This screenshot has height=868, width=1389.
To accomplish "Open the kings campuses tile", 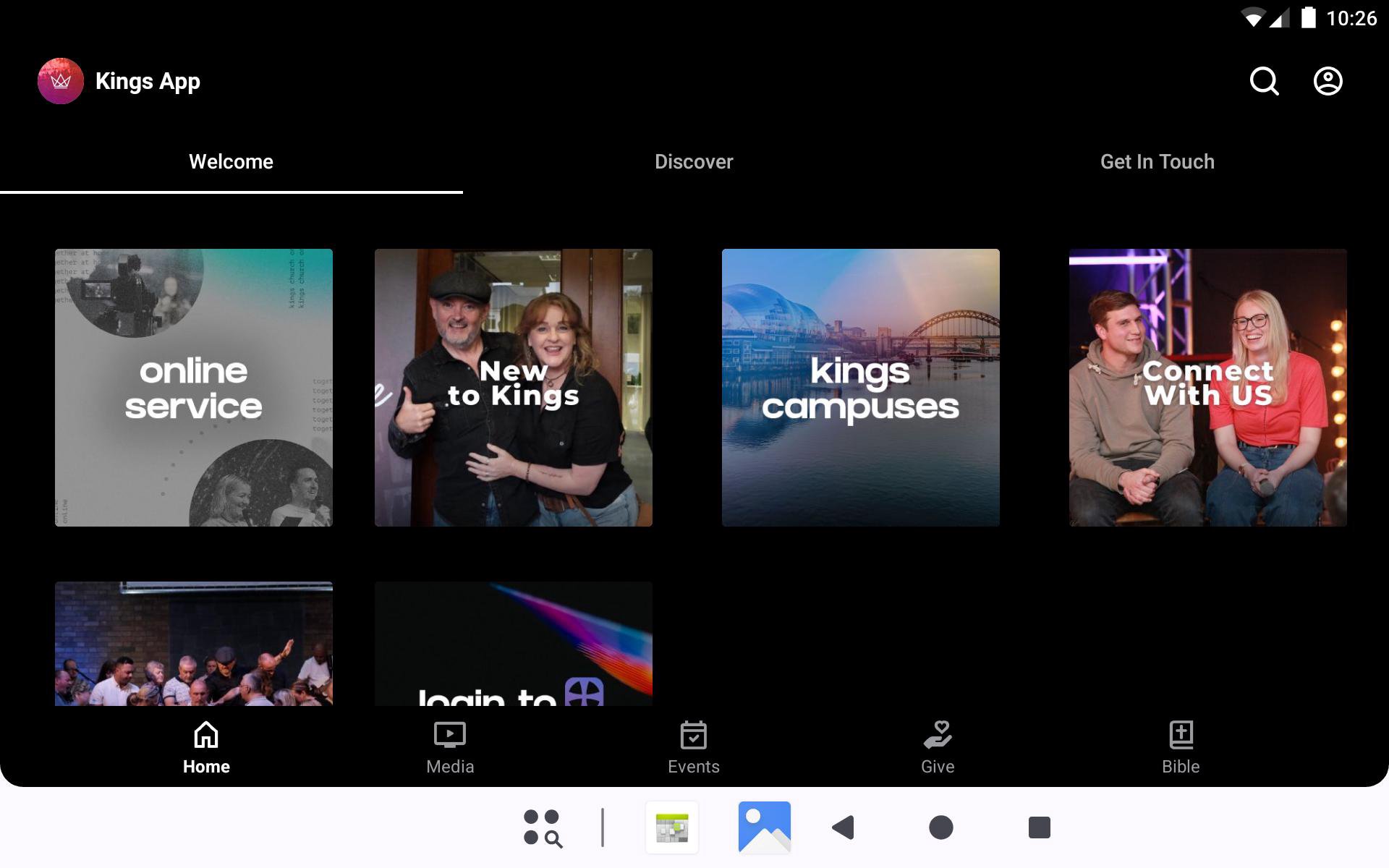I will coord(860,388).
